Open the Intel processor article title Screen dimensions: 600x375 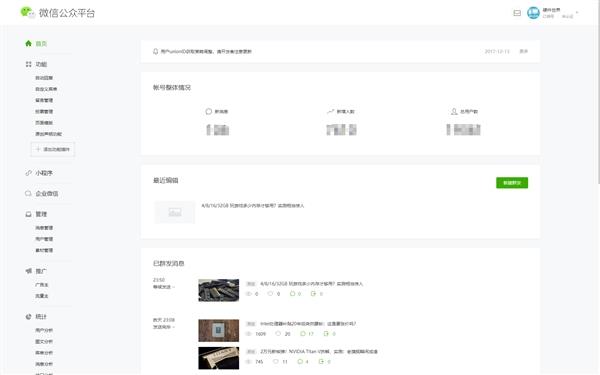pyautogui.click(x=308, y=324)
